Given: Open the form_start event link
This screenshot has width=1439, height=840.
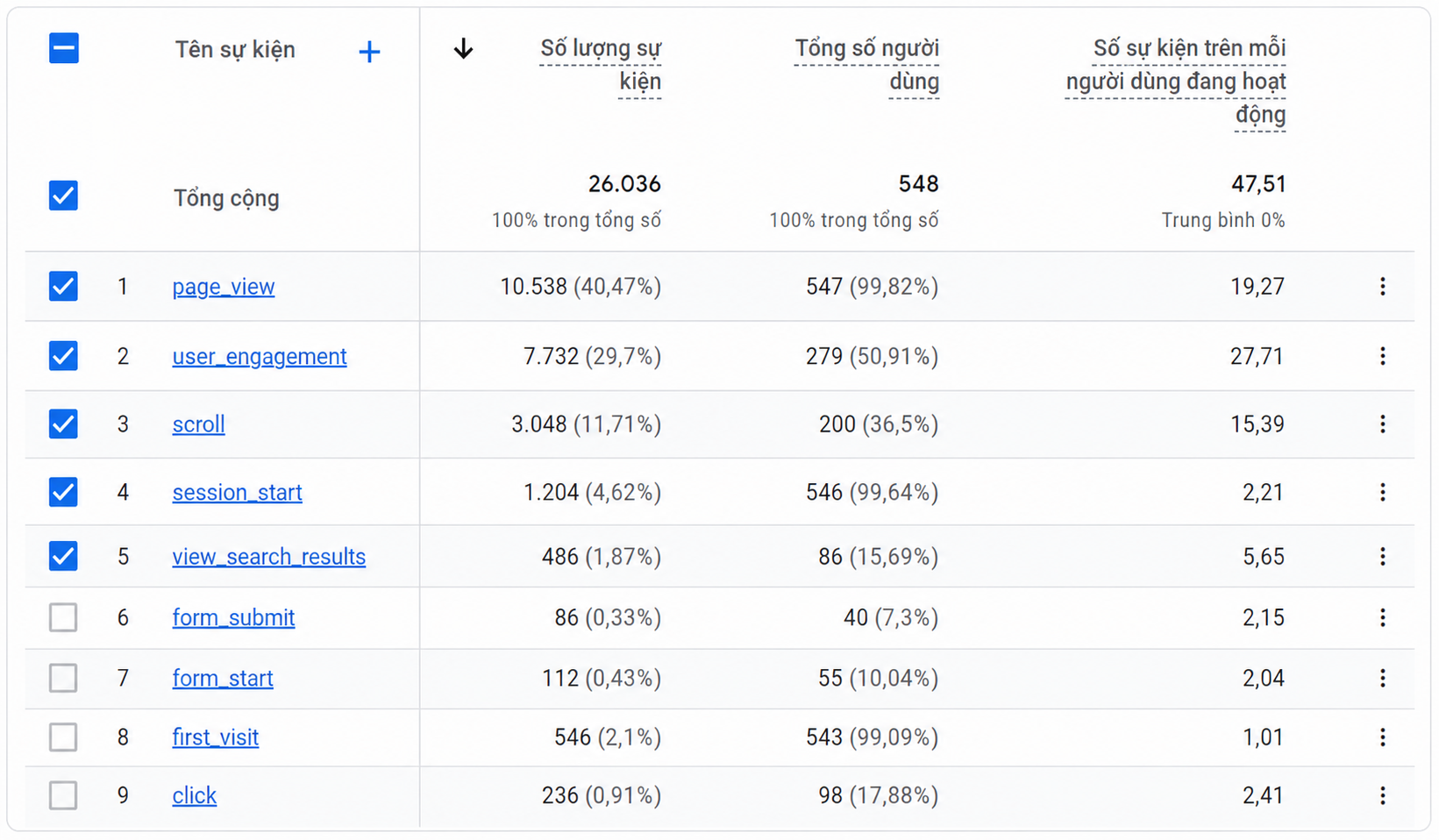Looking at the screenshot, I should pyautogui.click(x=223, y=679).
